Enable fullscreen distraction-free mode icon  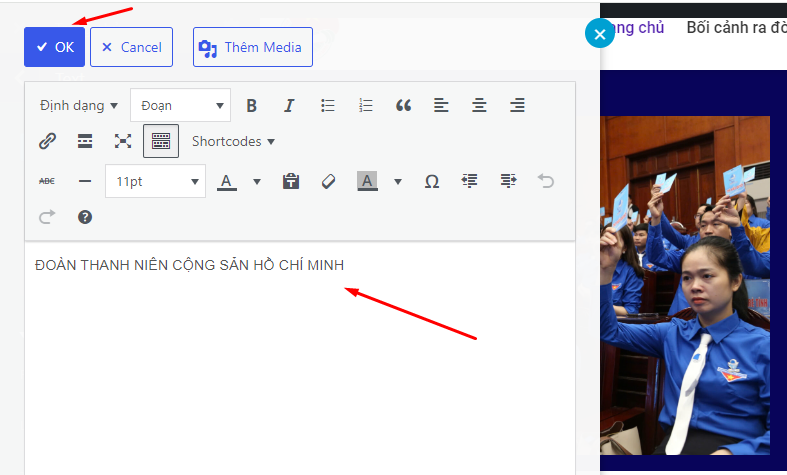[123, 141]
